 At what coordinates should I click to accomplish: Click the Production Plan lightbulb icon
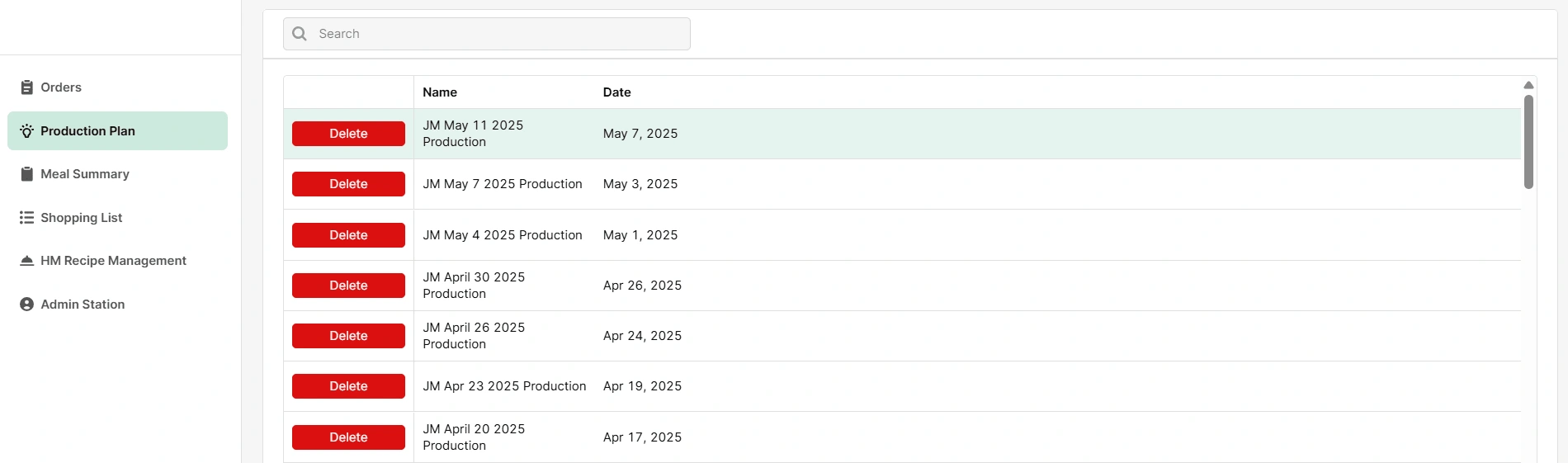(27, 131)
